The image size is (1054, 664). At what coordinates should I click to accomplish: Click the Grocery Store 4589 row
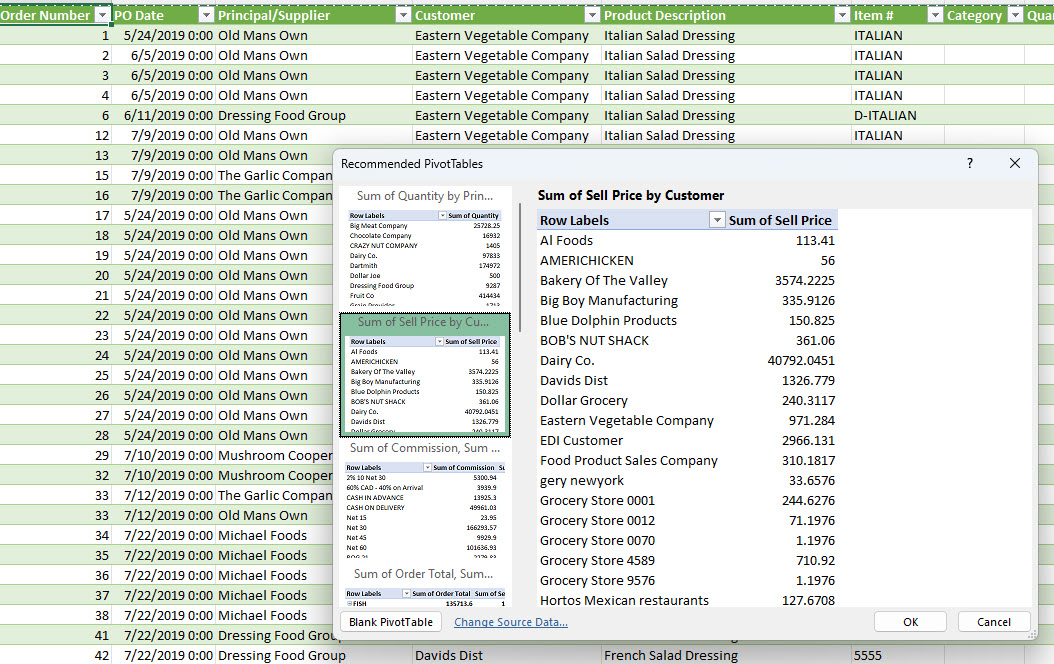point(688,561)
